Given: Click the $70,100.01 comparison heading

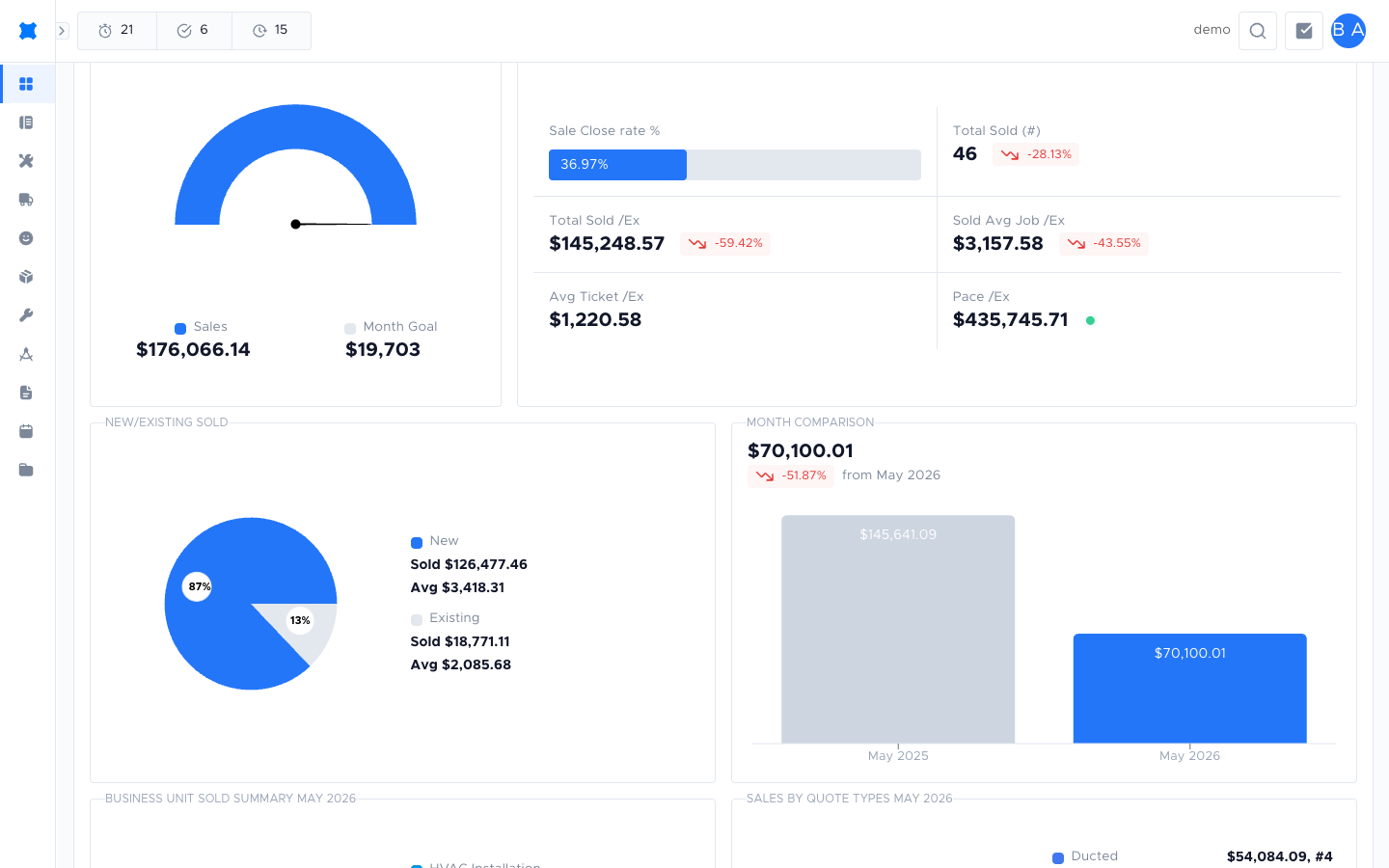Looking at the screenshot, I should click(x=801, y=451).
